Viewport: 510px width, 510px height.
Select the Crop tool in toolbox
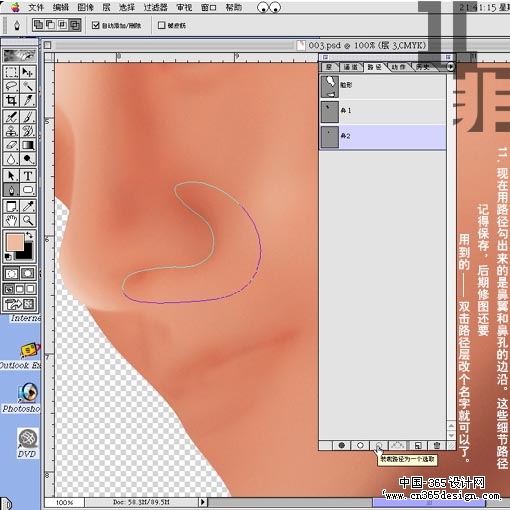click(x=11, y=100)
